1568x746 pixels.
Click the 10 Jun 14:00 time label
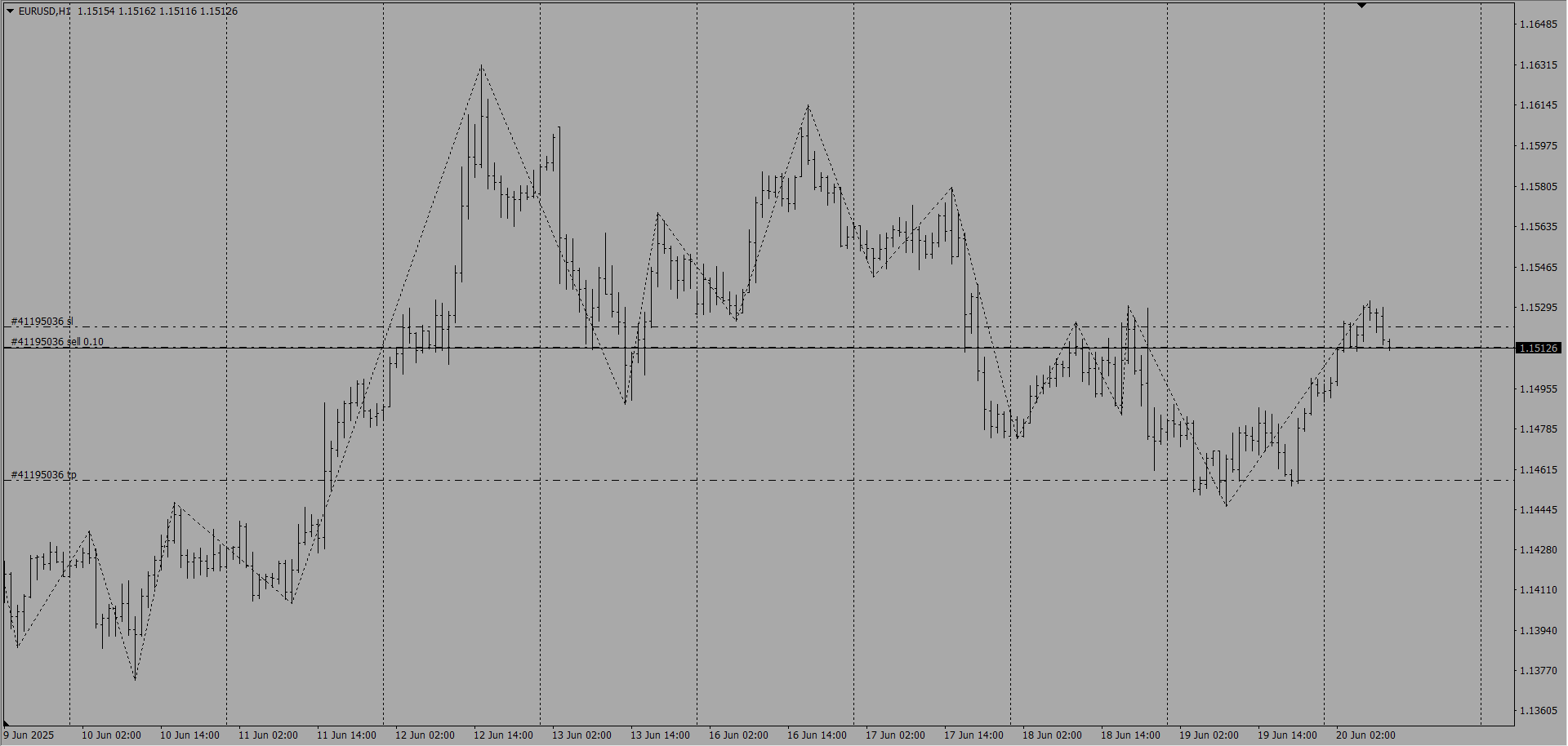pyautogui.click(x=189, y=735)
